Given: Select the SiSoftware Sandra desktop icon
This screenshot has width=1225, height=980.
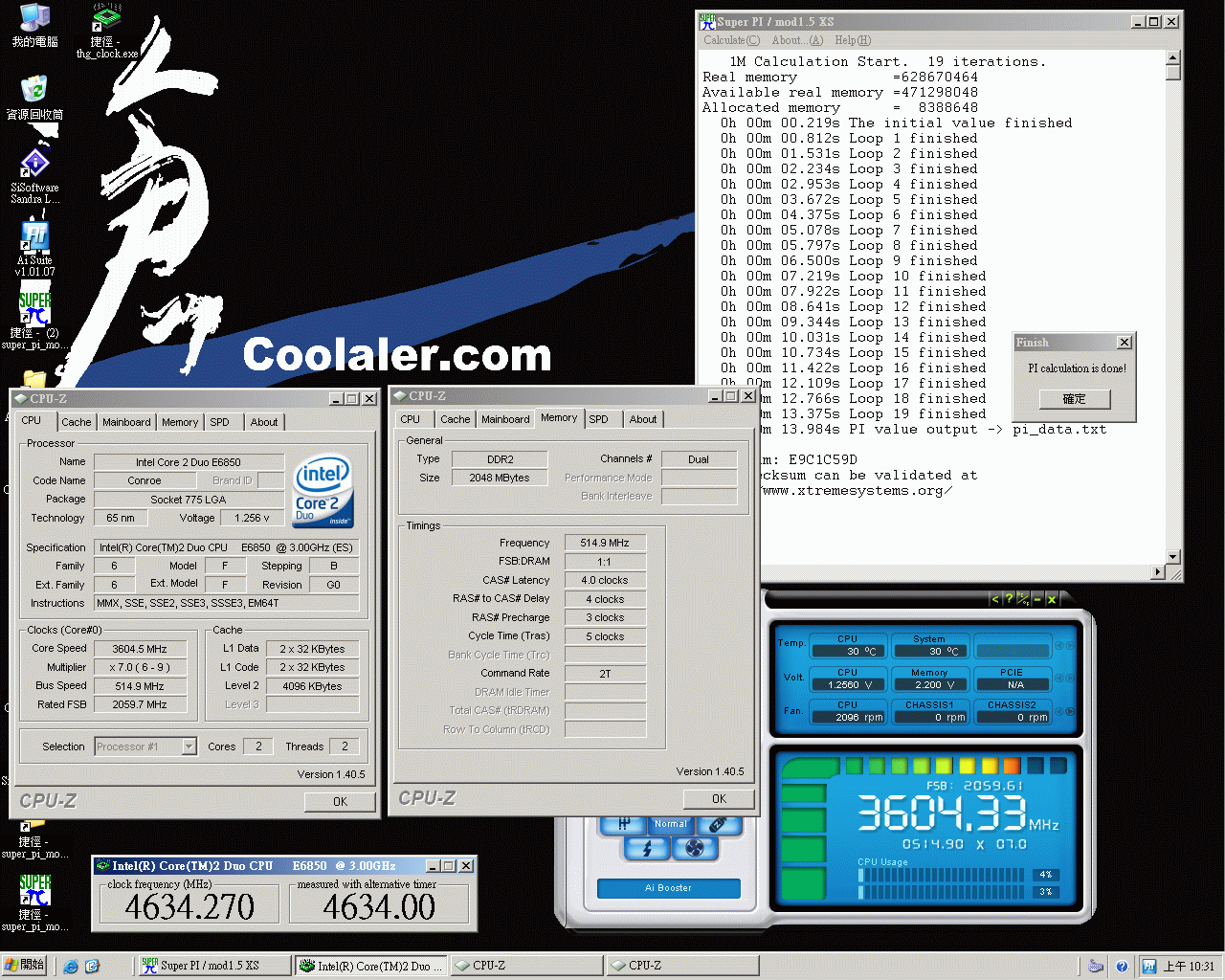Looking at the screenshot, I should point(34,176).
